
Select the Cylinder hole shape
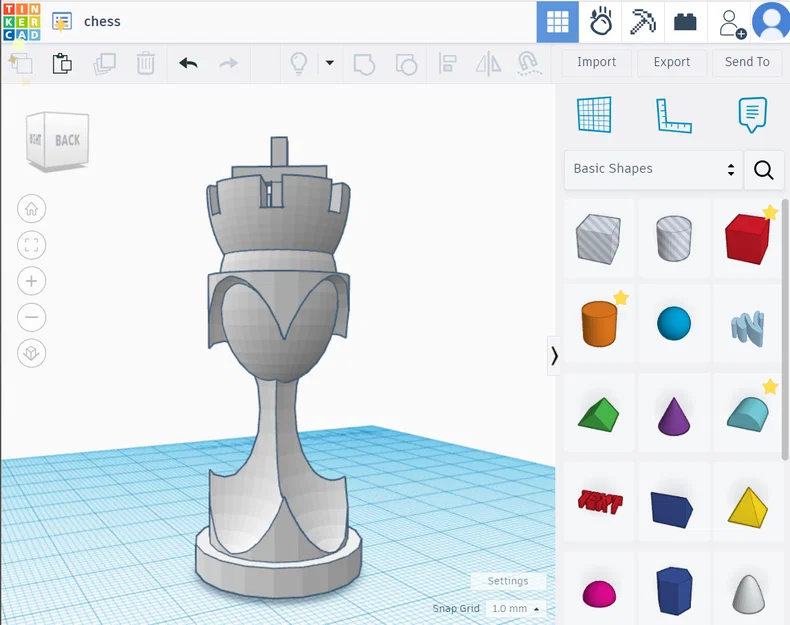674,238
